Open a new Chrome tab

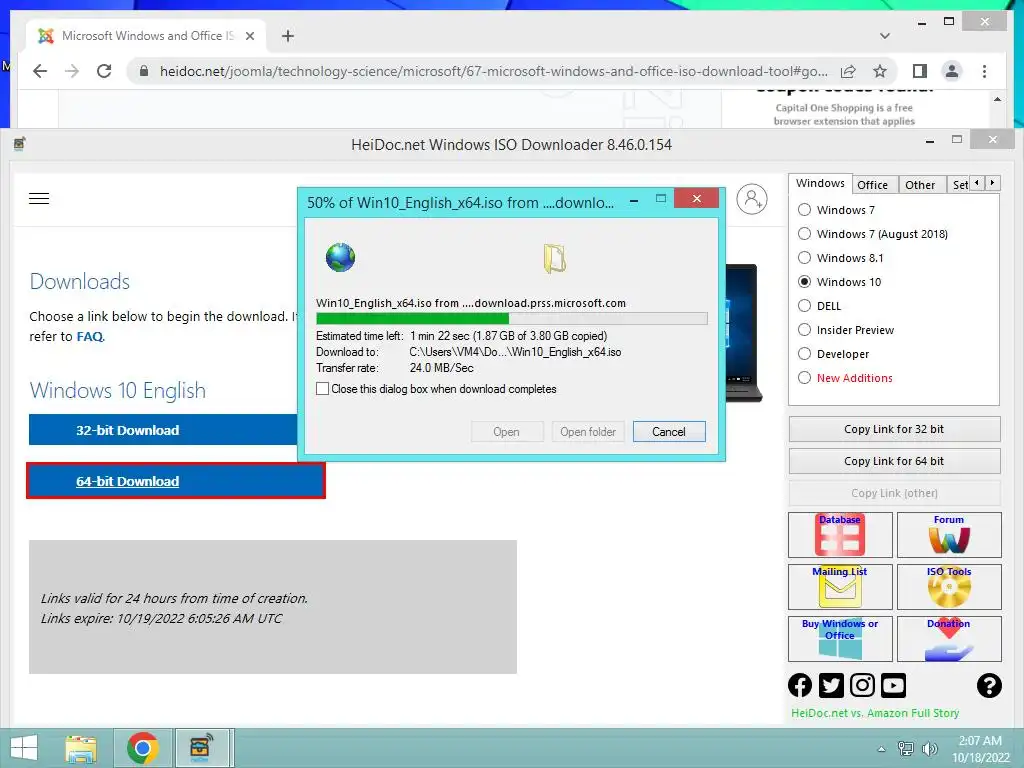(x=288, y=36)
